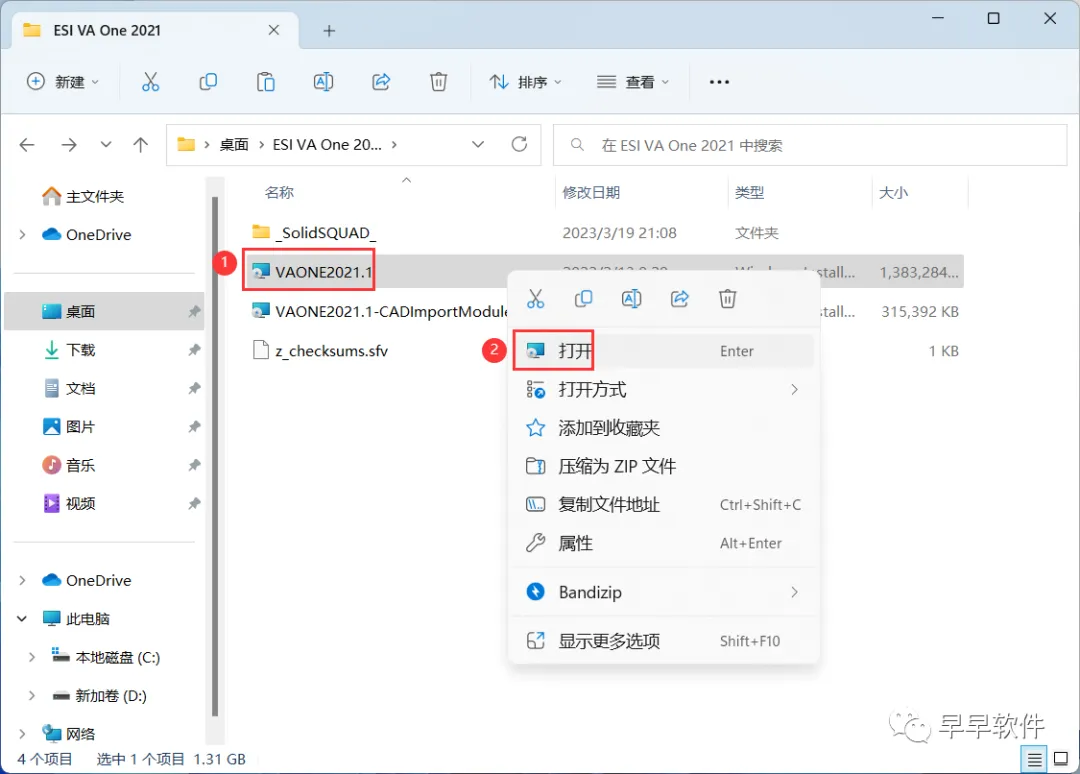Open 下载 in the sidebar

click(x=81, y=350)
